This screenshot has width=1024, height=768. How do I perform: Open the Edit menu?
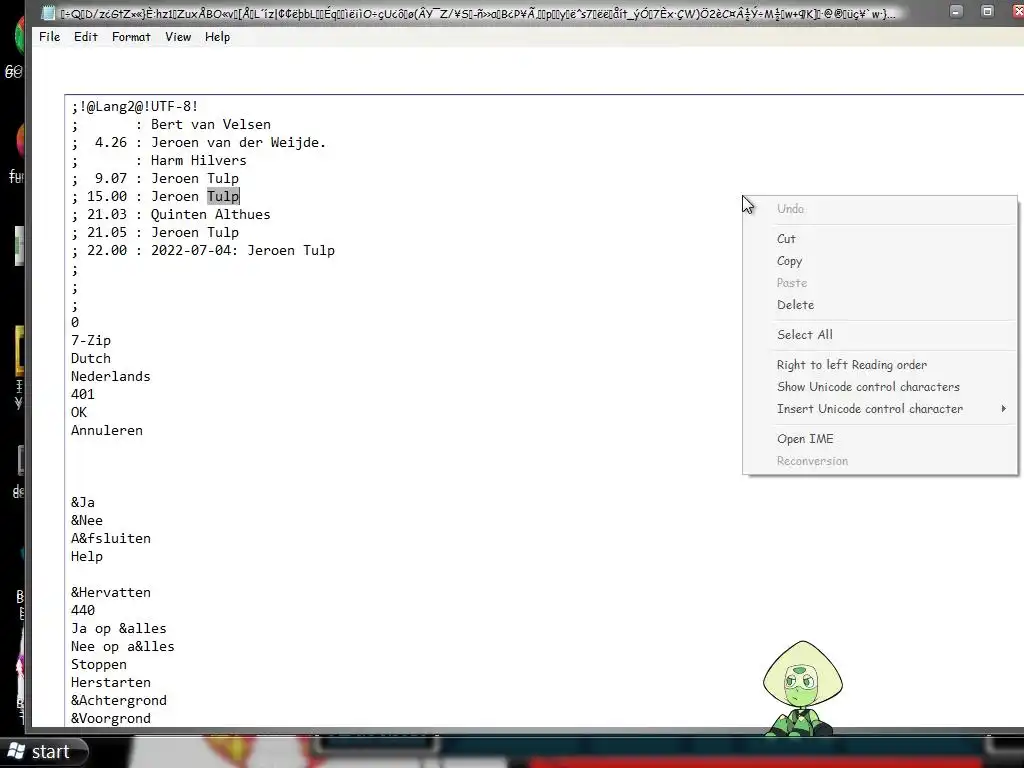(86, 37)
